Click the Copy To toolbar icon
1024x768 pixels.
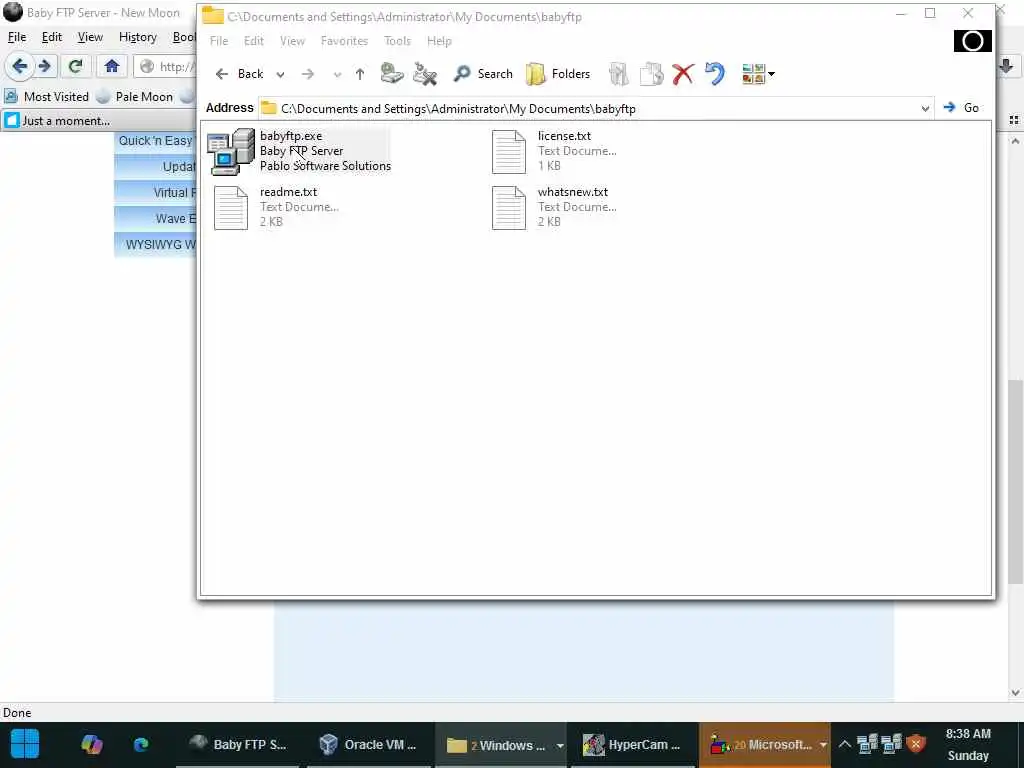tap(651, 74)
